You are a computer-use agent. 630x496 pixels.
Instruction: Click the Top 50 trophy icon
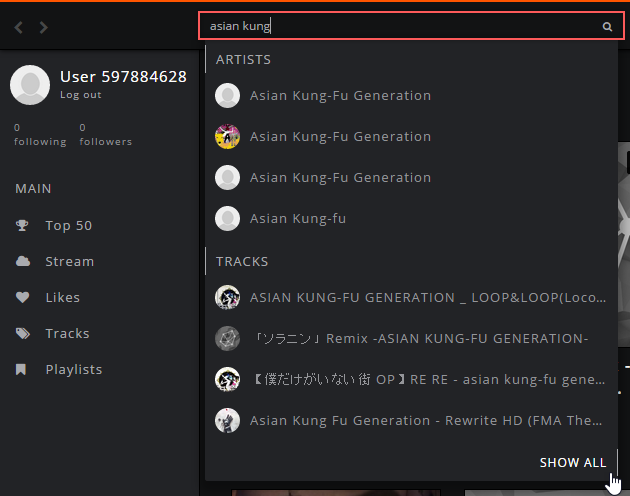22,226
